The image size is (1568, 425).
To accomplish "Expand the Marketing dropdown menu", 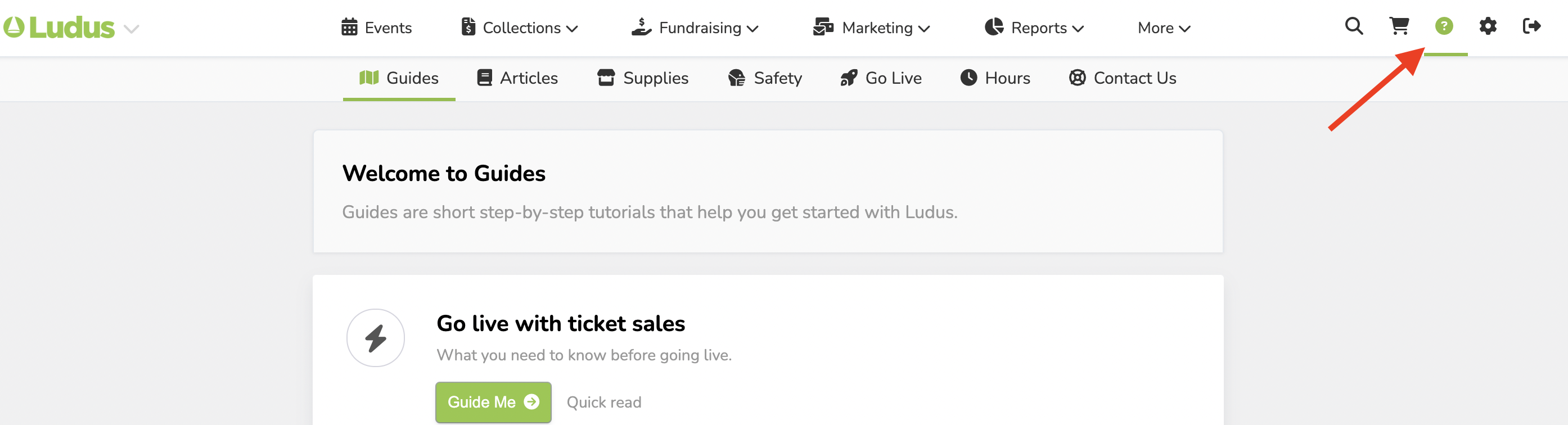I will click(872, 28).
